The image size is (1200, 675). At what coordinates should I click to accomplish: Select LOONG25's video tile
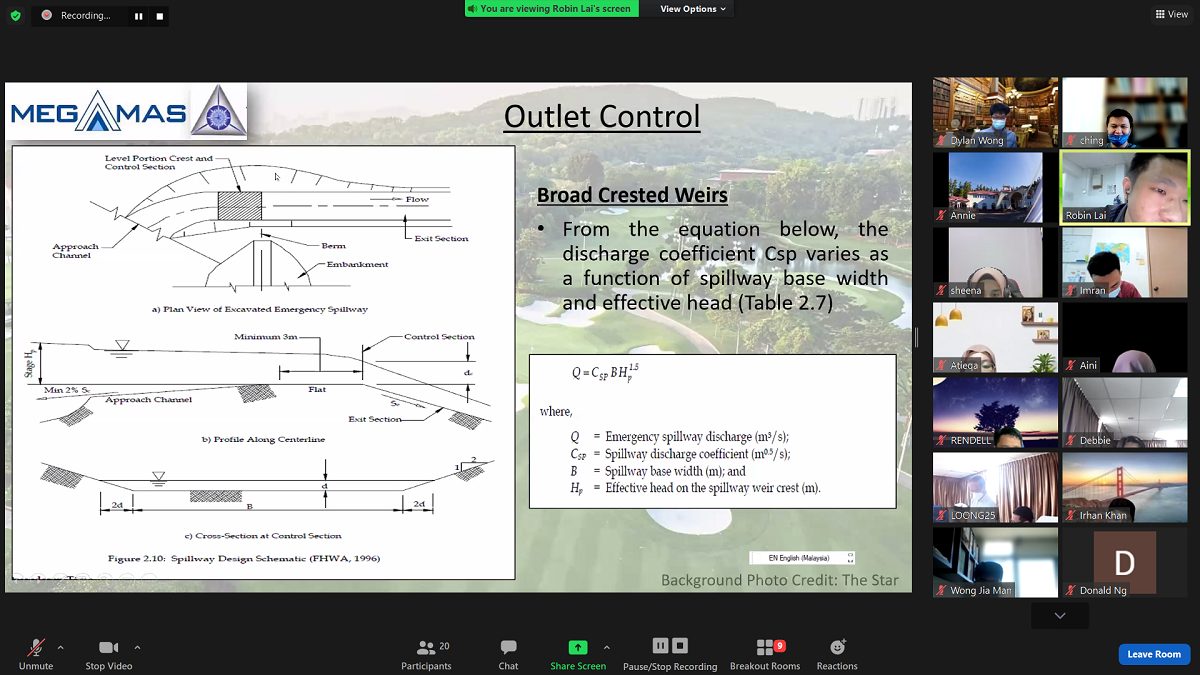tap(995, 488)
